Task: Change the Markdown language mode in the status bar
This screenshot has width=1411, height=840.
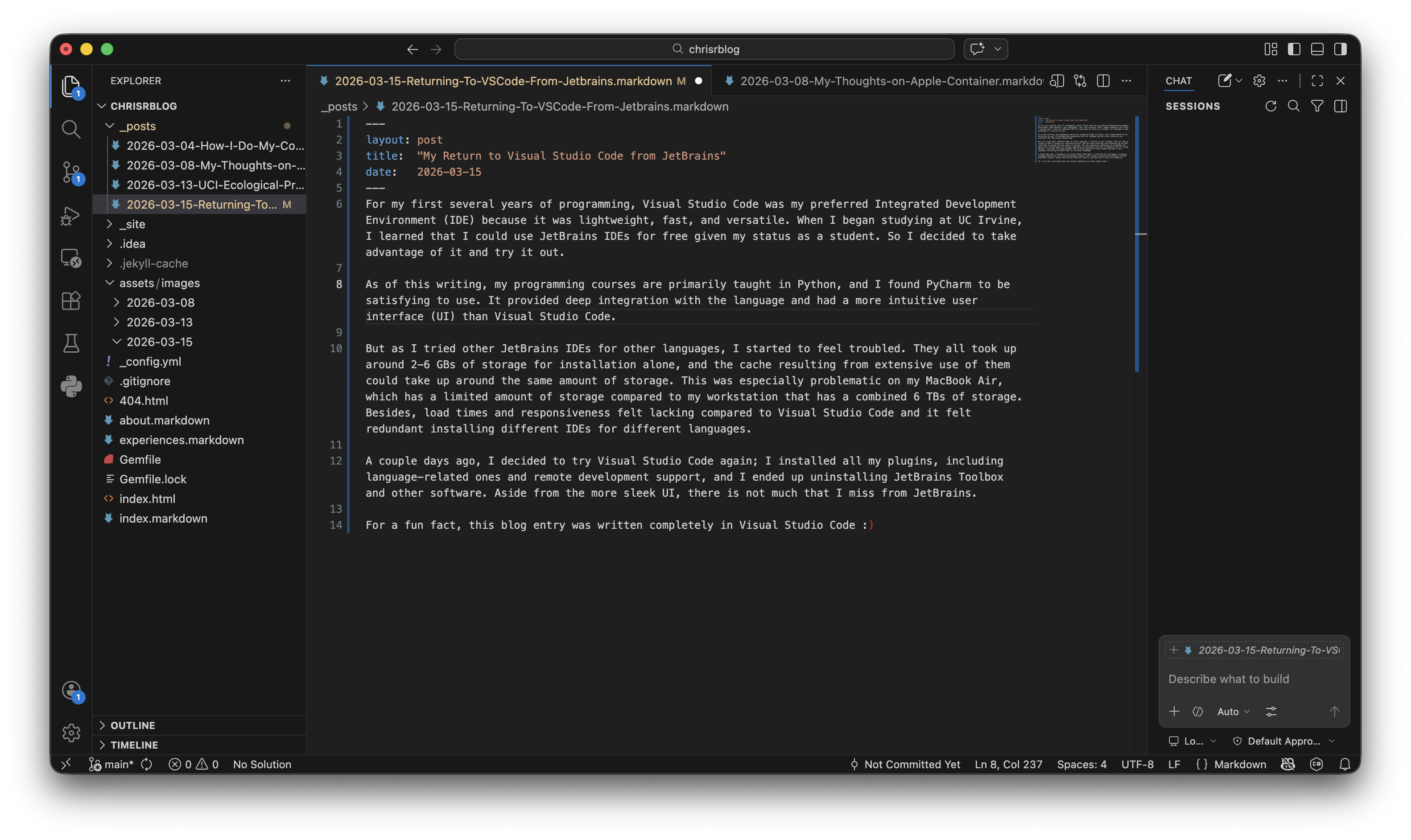Action: [x=1239, y=764]
